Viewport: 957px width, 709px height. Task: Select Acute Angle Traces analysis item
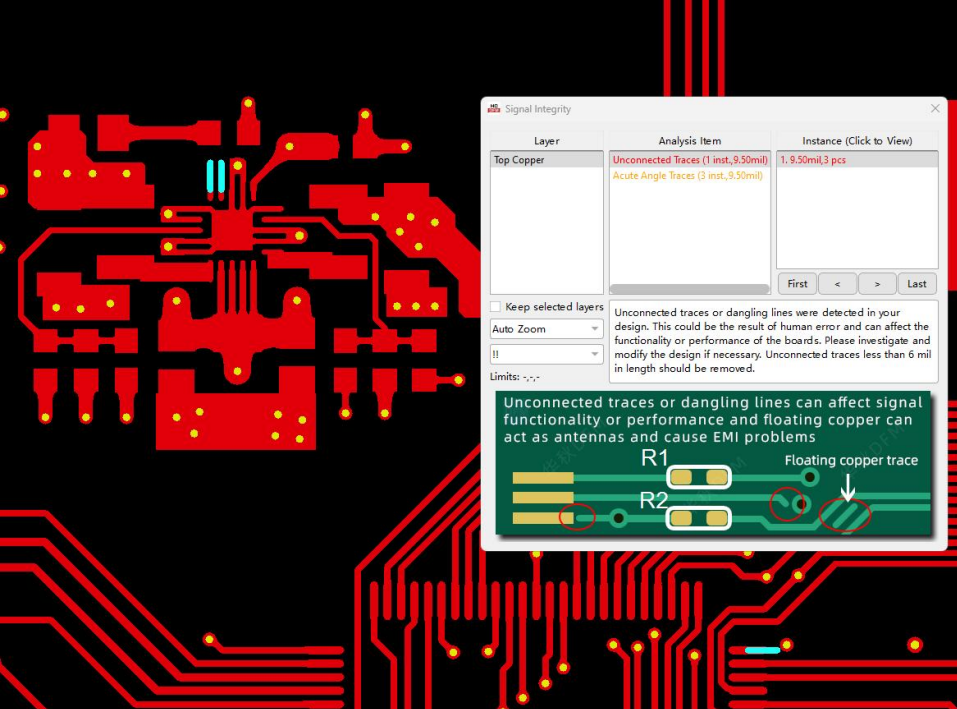coord(687,176)
